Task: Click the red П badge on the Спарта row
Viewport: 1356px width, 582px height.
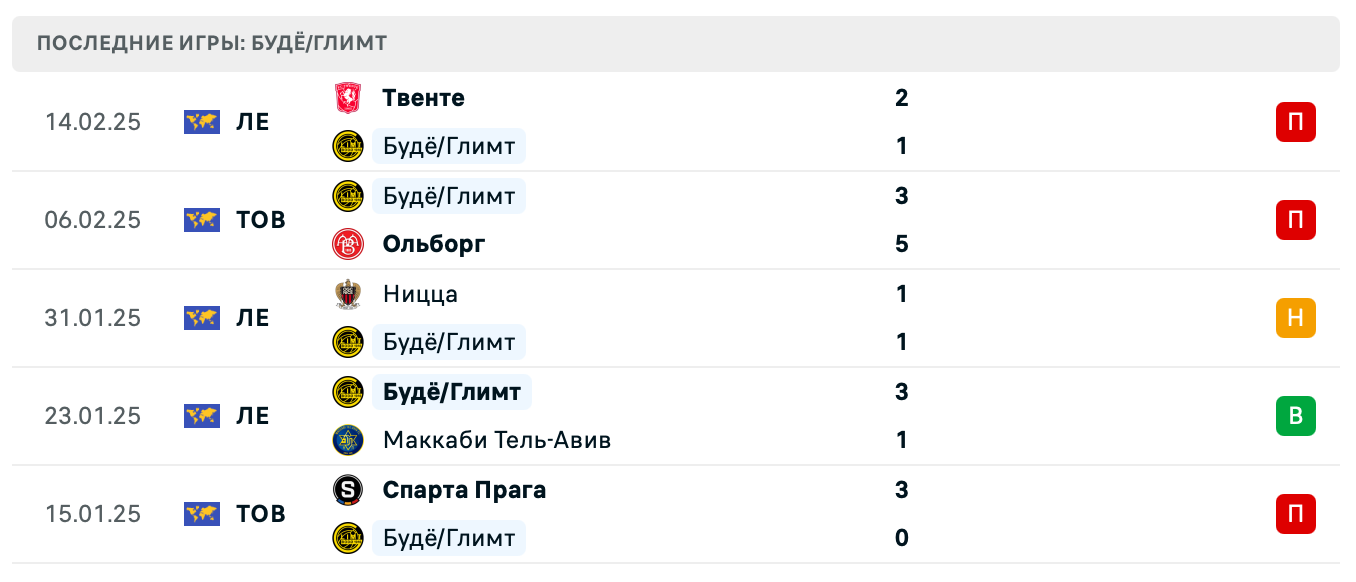Action: (1296, 514)
